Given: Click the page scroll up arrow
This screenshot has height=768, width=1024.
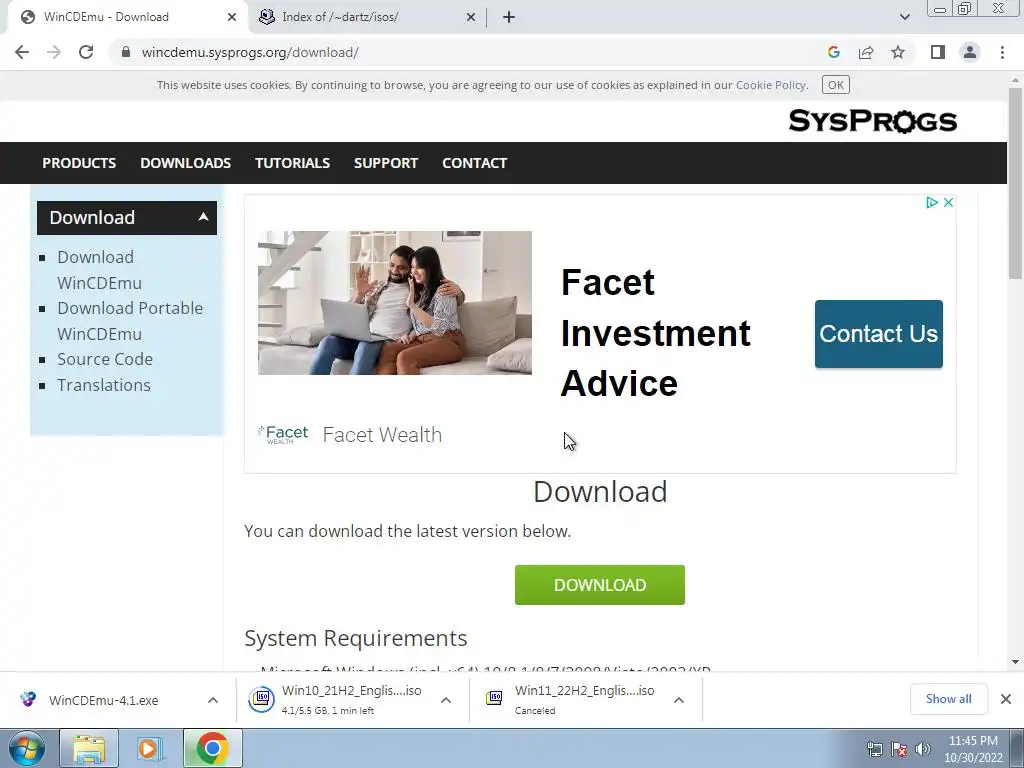Looking at the screenshot, I should (x=1016, y=80).
